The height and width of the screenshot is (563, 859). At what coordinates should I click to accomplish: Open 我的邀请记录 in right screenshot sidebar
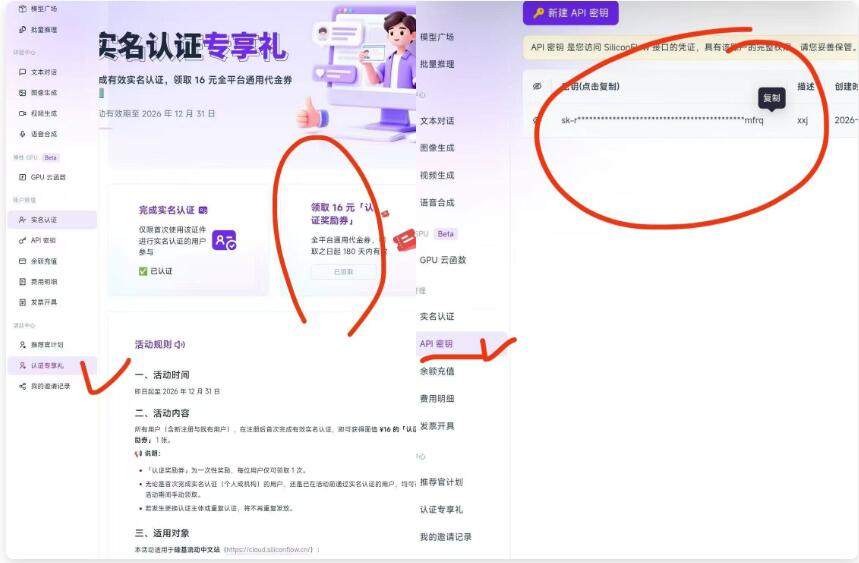click(x=445, y=537)
